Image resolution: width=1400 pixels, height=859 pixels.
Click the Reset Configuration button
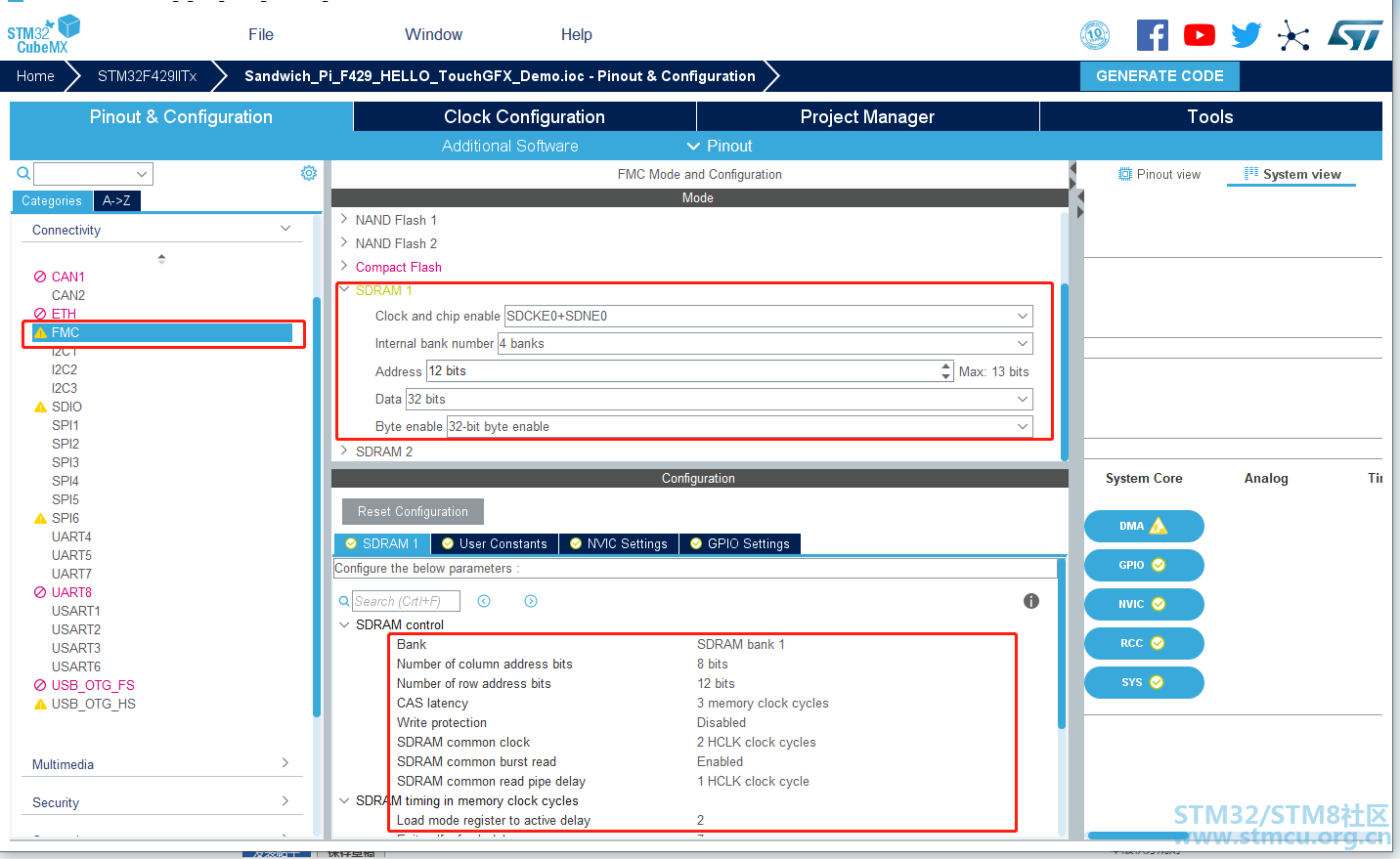413,511
